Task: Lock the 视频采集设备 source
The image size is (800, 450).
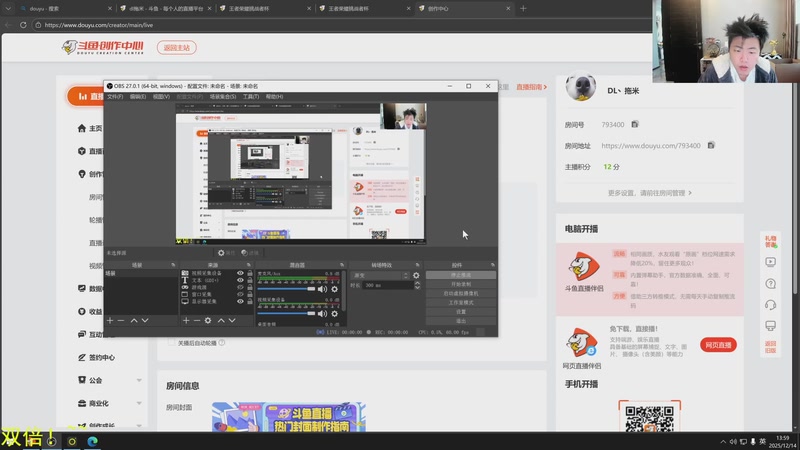Action: [x=250, y=273]
